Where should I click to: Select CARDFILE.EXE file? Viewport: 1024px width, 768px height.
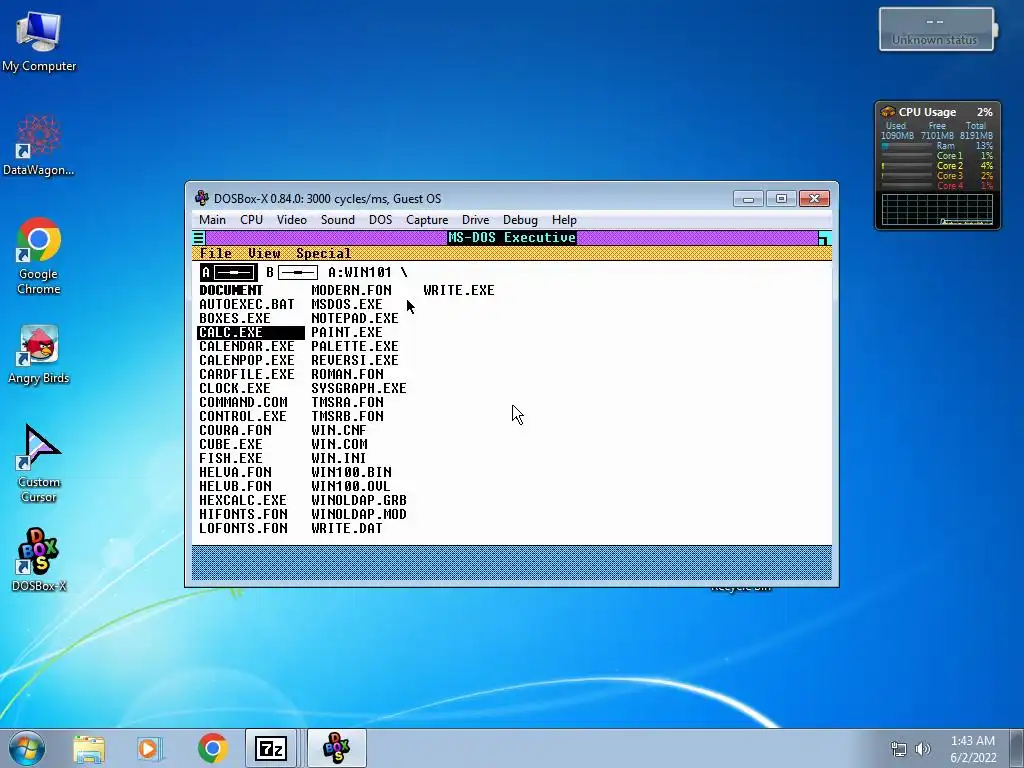click(x=247, y=374)
